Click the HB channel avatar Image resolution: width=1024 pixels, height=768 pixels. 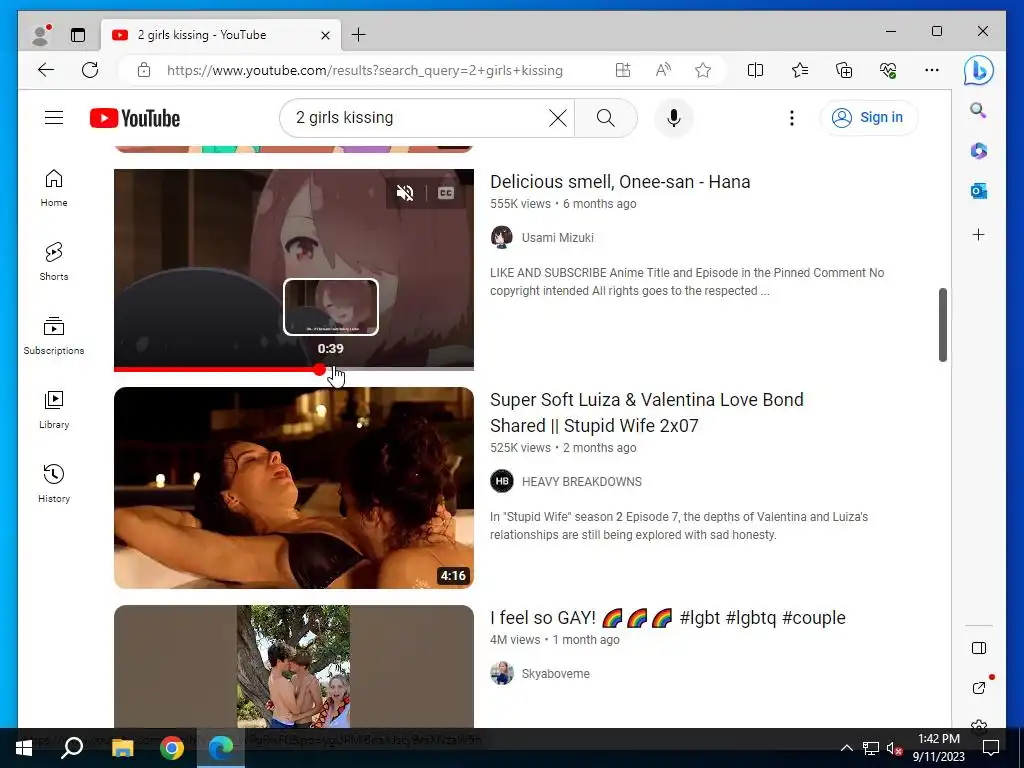(x=502, y=482)
